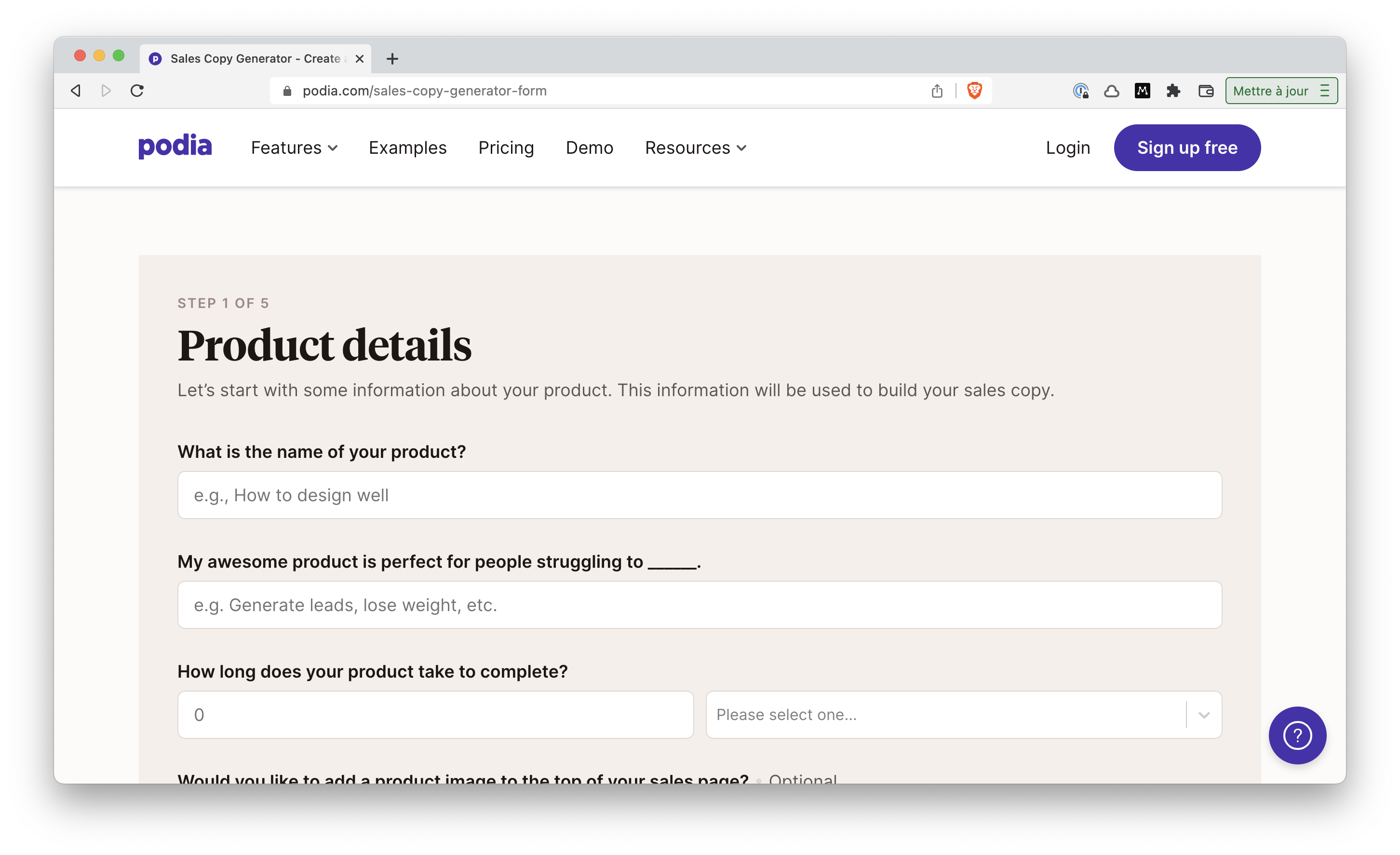Viewport: 1400px width, 855px height.
Task: Open the Pricing menu item
Action: pos(506,147)
